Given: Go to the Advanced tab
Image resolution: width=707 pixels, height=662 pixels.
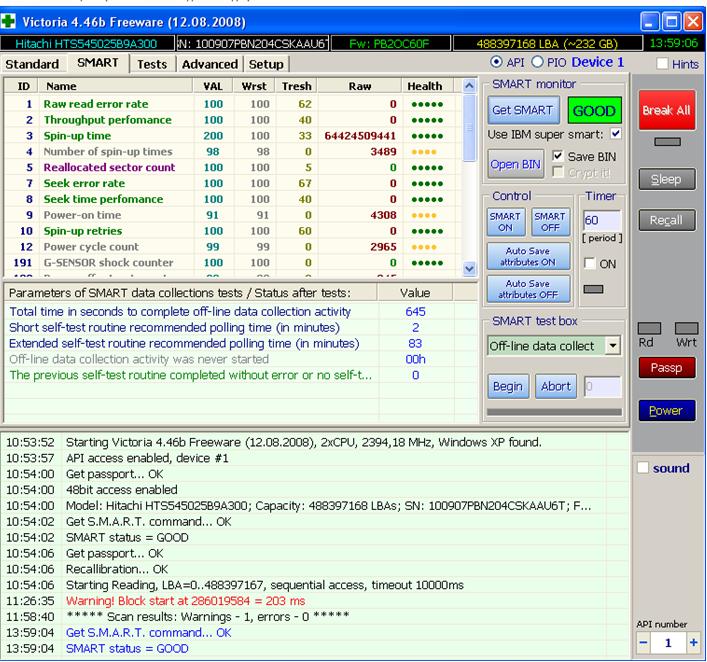Looking at the screenshot, I should tap(210, 64).
